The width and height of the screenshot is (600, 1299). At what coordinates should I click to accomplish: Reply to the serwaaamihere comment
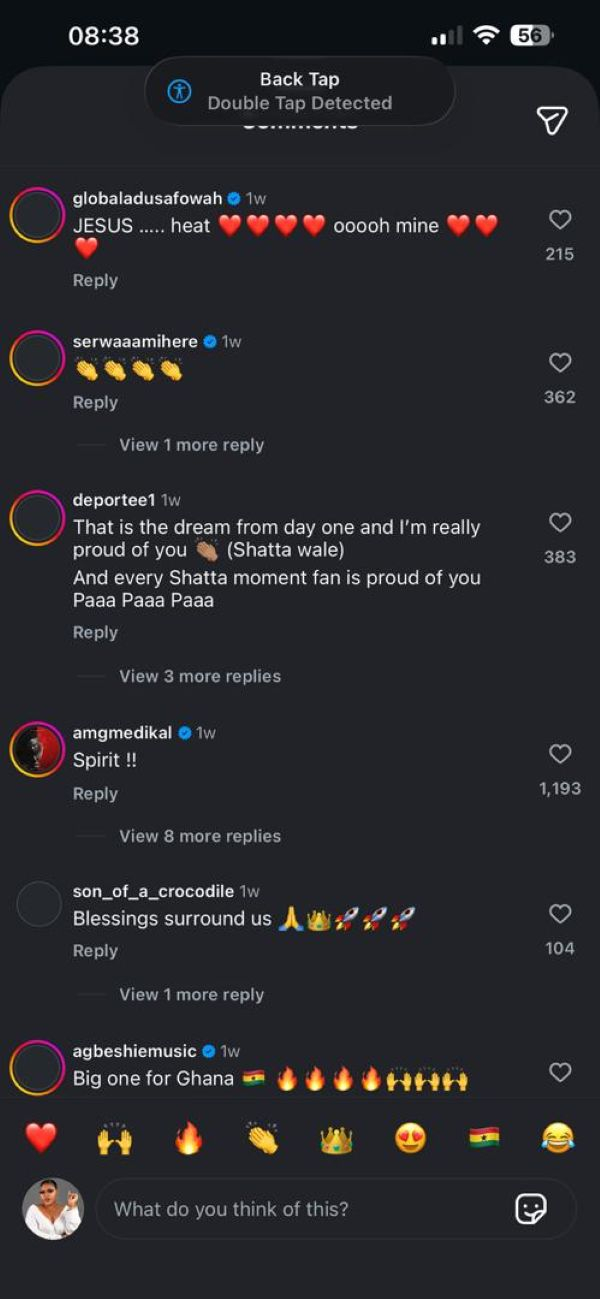(95, 402)
